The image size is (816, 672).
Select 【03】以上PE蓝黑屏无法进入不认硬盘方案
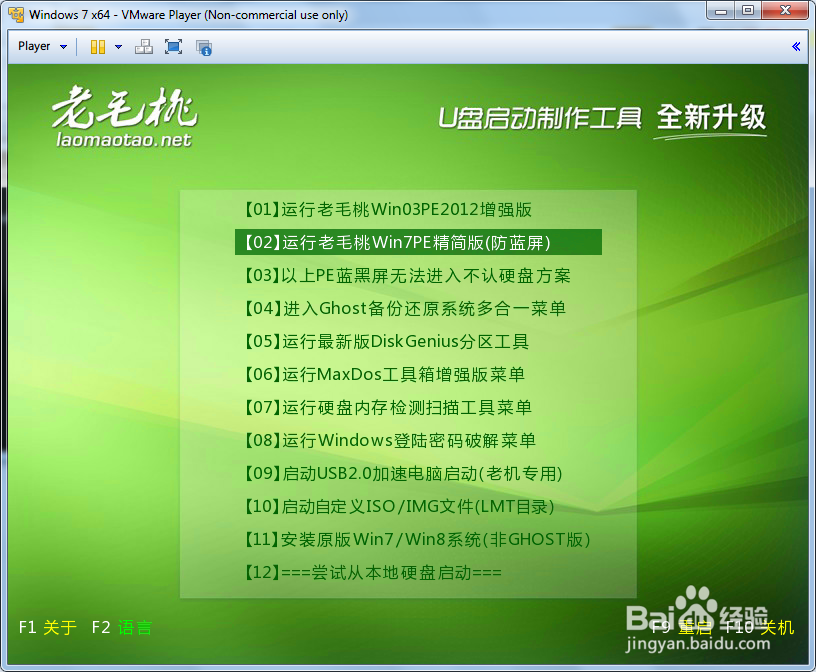(407, 275)
